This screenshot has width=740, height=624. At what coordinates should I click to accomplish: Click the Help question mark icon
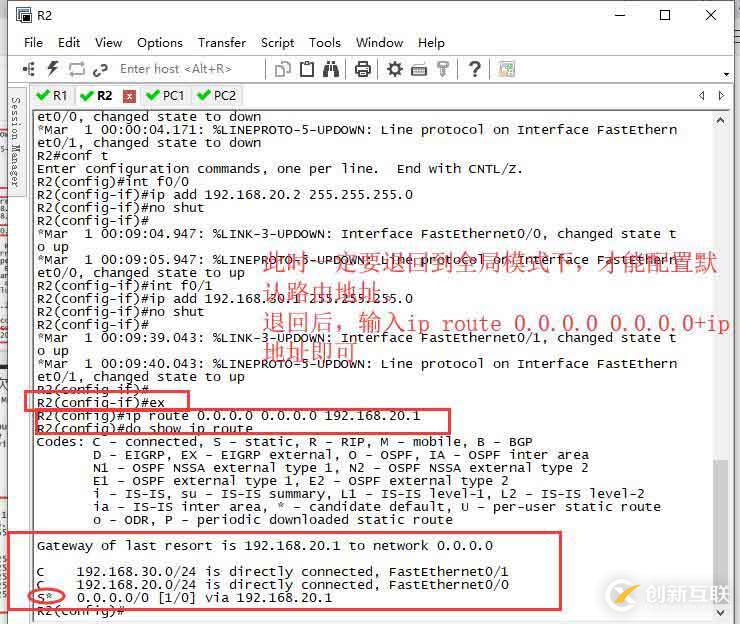pos(475,69)
